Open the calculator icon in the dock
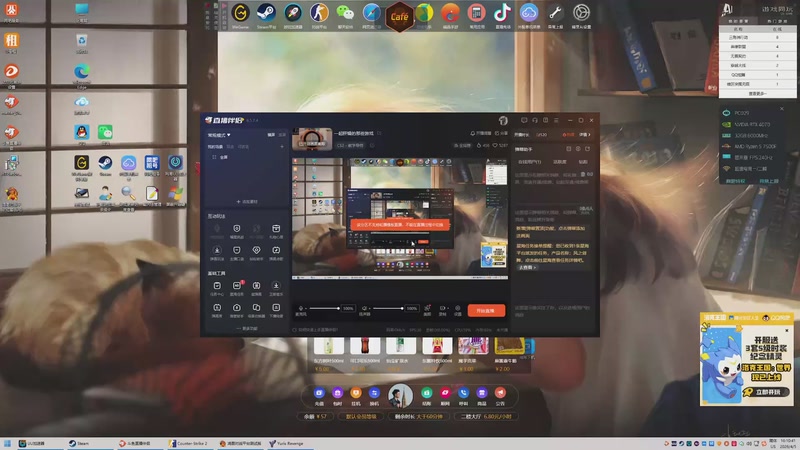800x450 pixels. pos(477,13)
